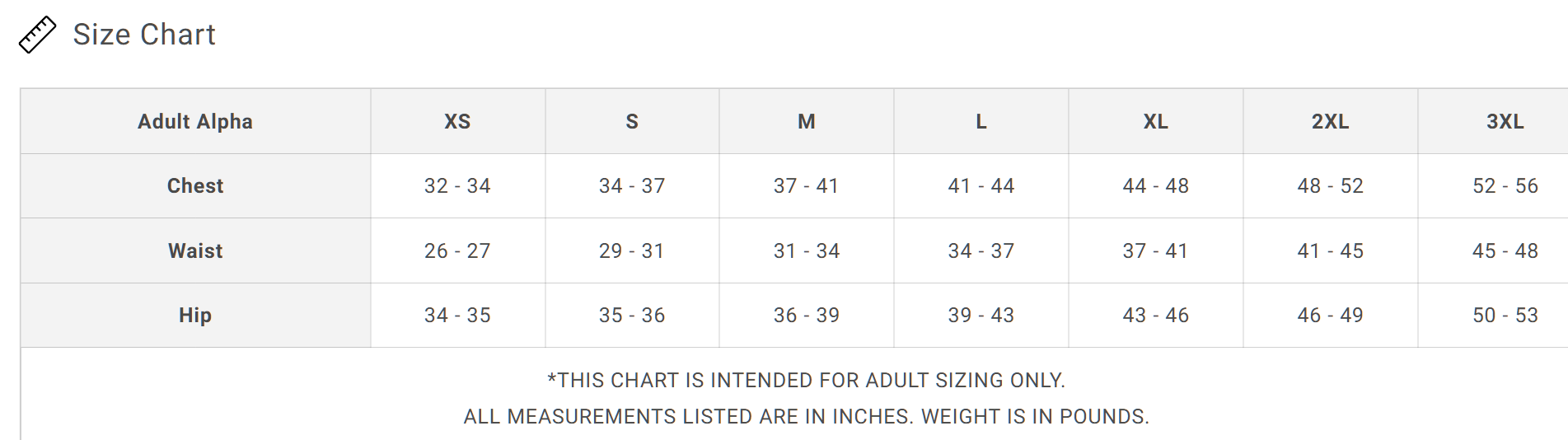Image resolution: width=1568 pixels, height=440 pixels.
Task: Click the Size Chart heading text
Action: [144, 35]
